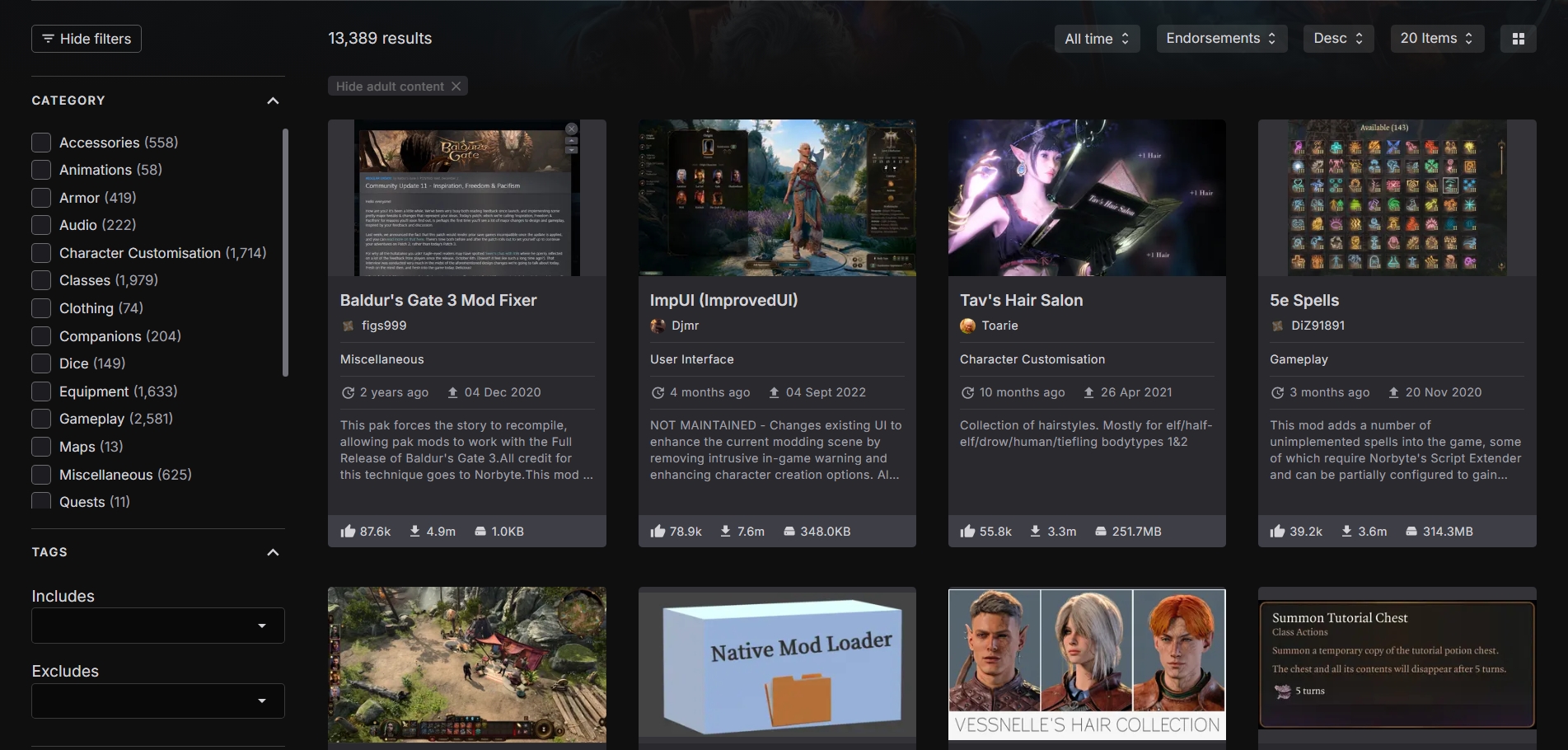
Task: Open the All time period dropdown
Action: click(x=1096, y=39)
